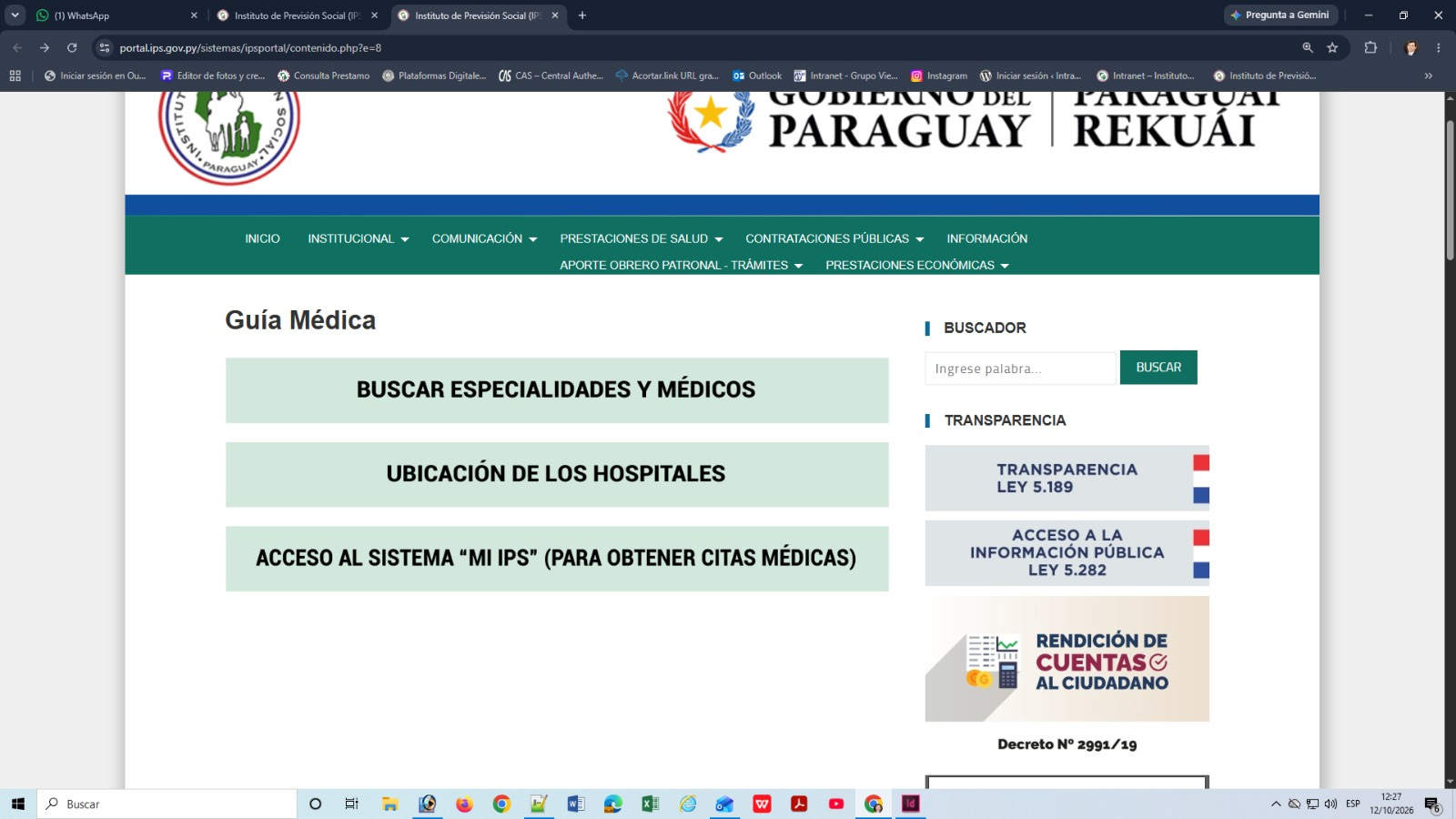Screen dimensions: 1456x819
Task: Open File Explorer from the taskbar
Action: pyautogui.click(x=389, y=804)
